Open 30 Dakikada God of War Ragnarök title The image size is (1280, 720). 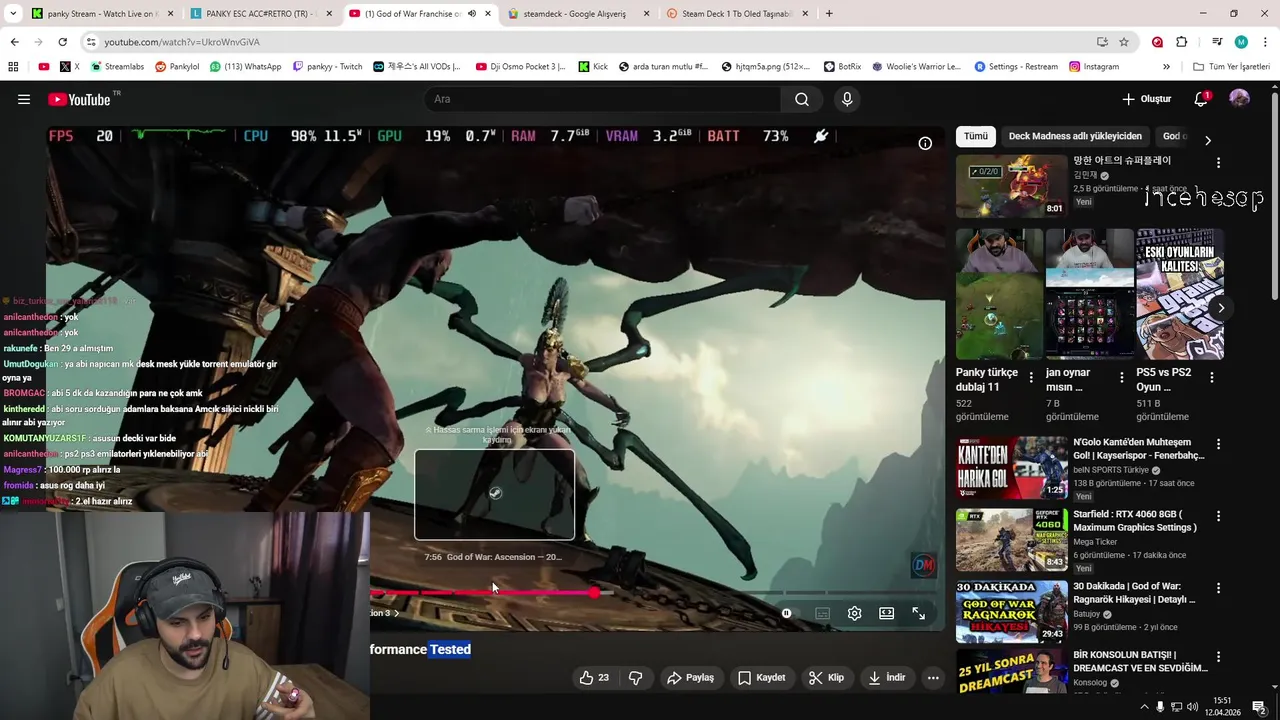[1134, 593]
